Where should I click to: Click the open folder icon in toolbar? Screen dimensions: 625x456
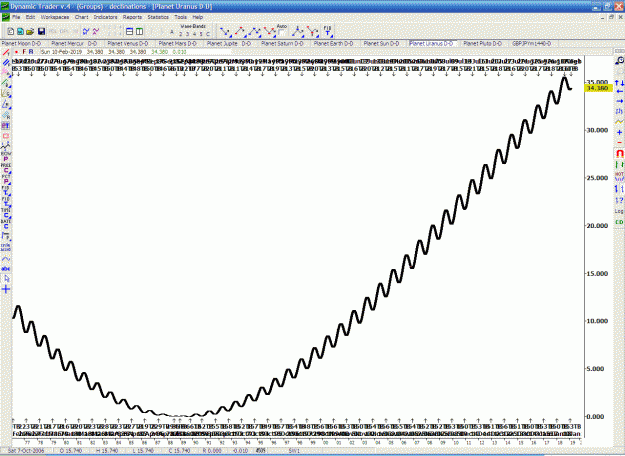[x=30, y=31]
